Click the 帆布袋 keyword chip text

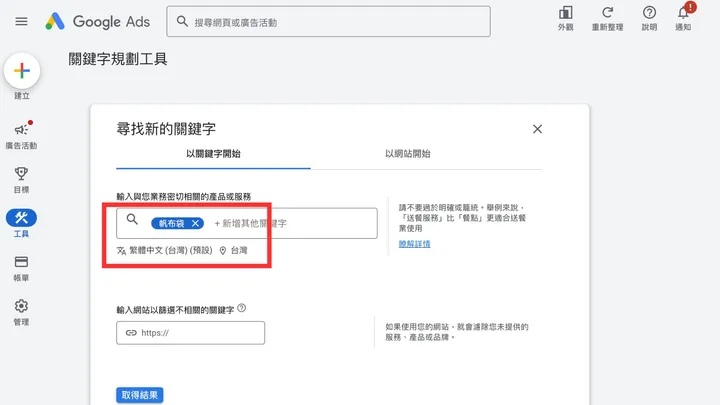[x=171, y=223]
